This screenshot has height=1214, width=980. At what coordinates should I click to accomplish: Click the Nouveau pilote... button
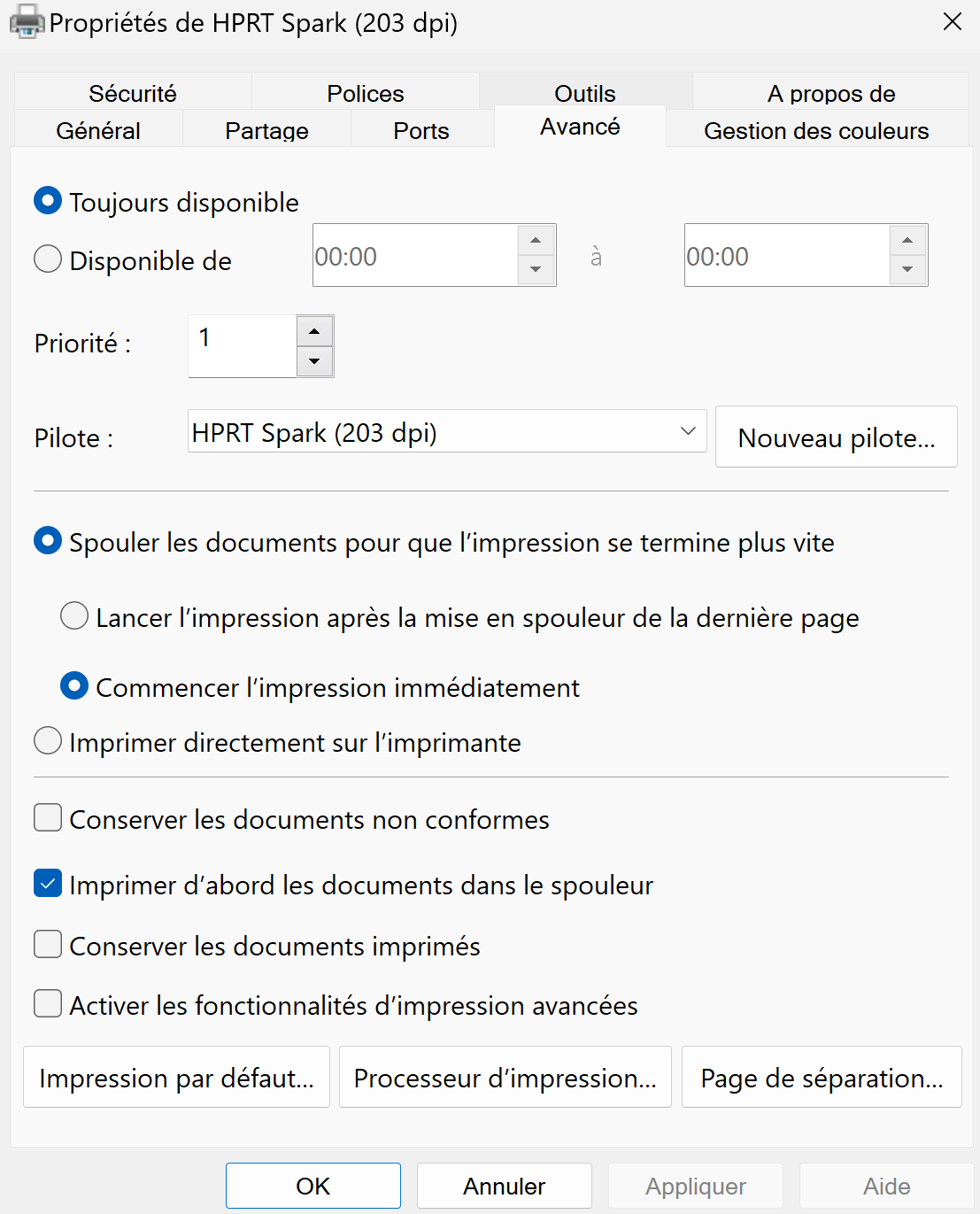pos(836,437)
